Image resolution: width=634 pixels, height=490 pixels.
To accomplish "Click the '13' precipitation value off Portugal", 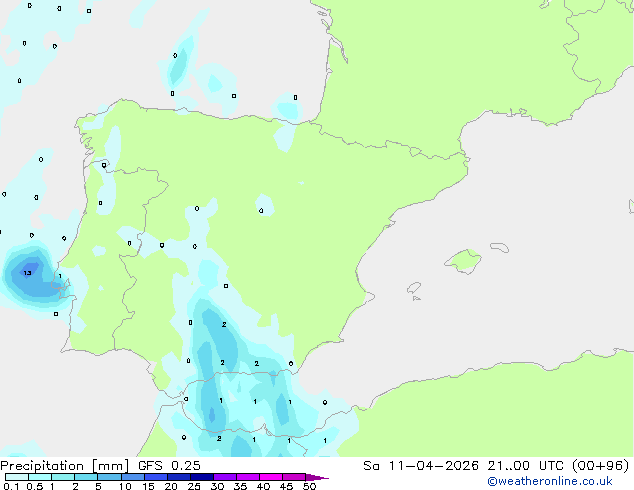I will point(27,273).
